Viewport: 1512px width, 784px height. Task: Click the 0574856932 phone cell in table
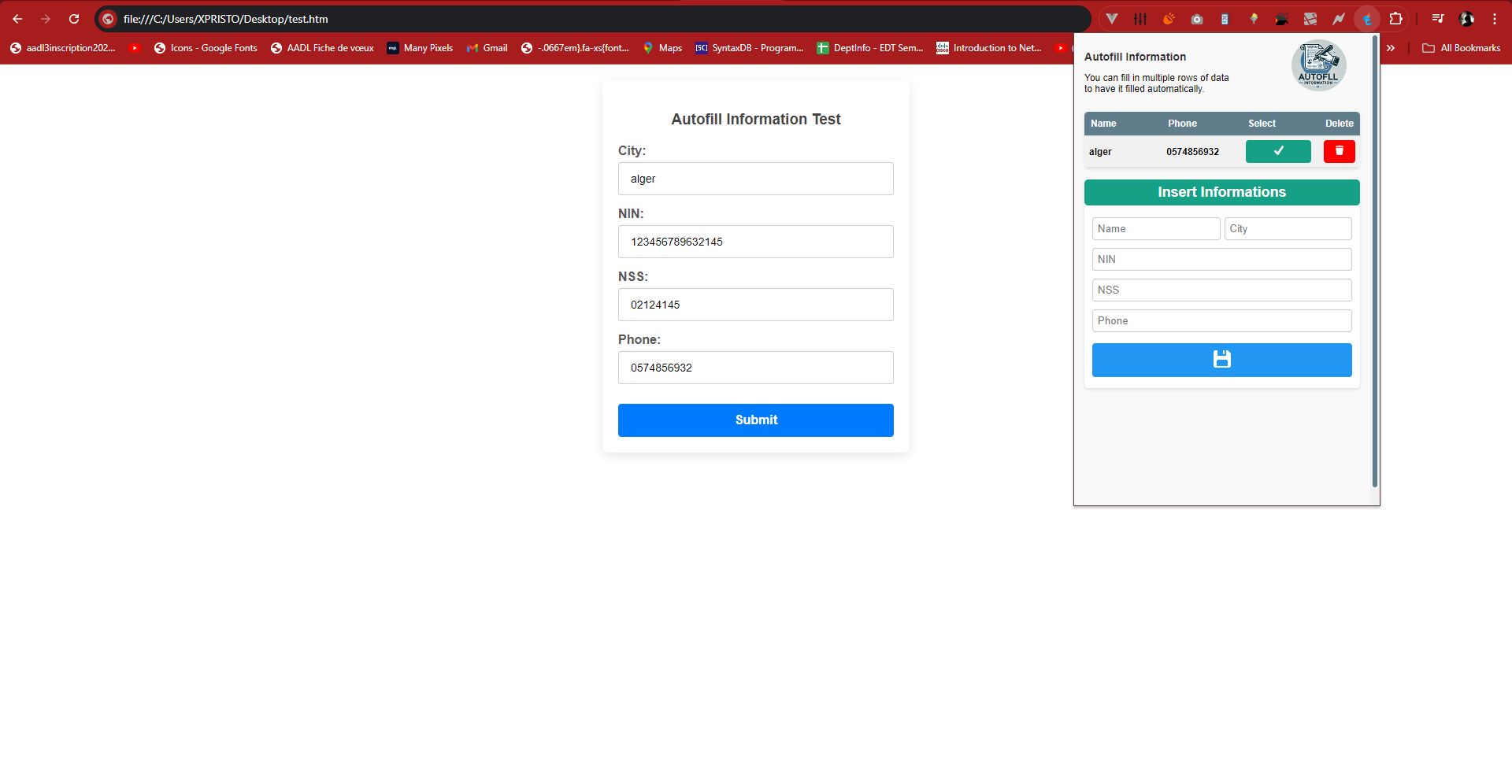1192,152
